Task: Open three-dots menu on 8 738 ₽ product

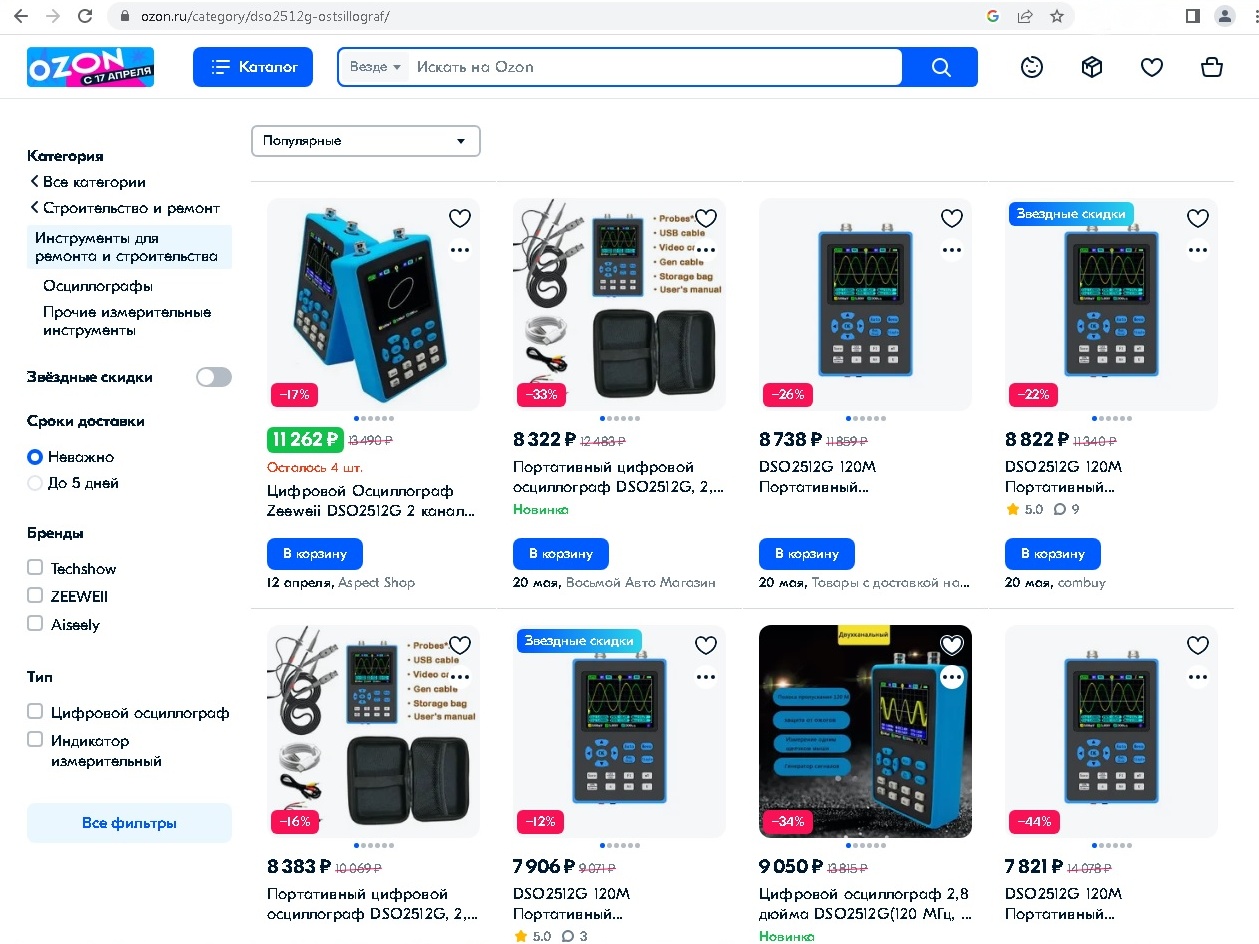Action: (x=952, y=250)
